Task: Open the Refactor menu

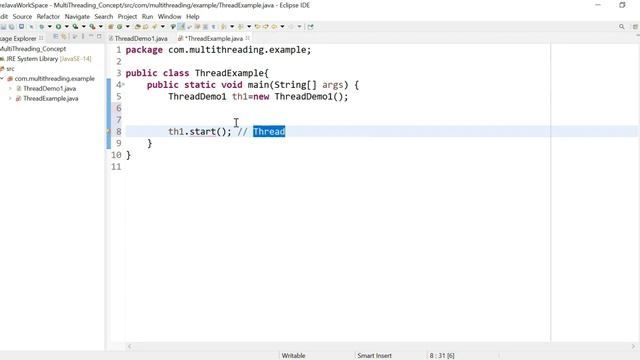Action: [48, 16]
